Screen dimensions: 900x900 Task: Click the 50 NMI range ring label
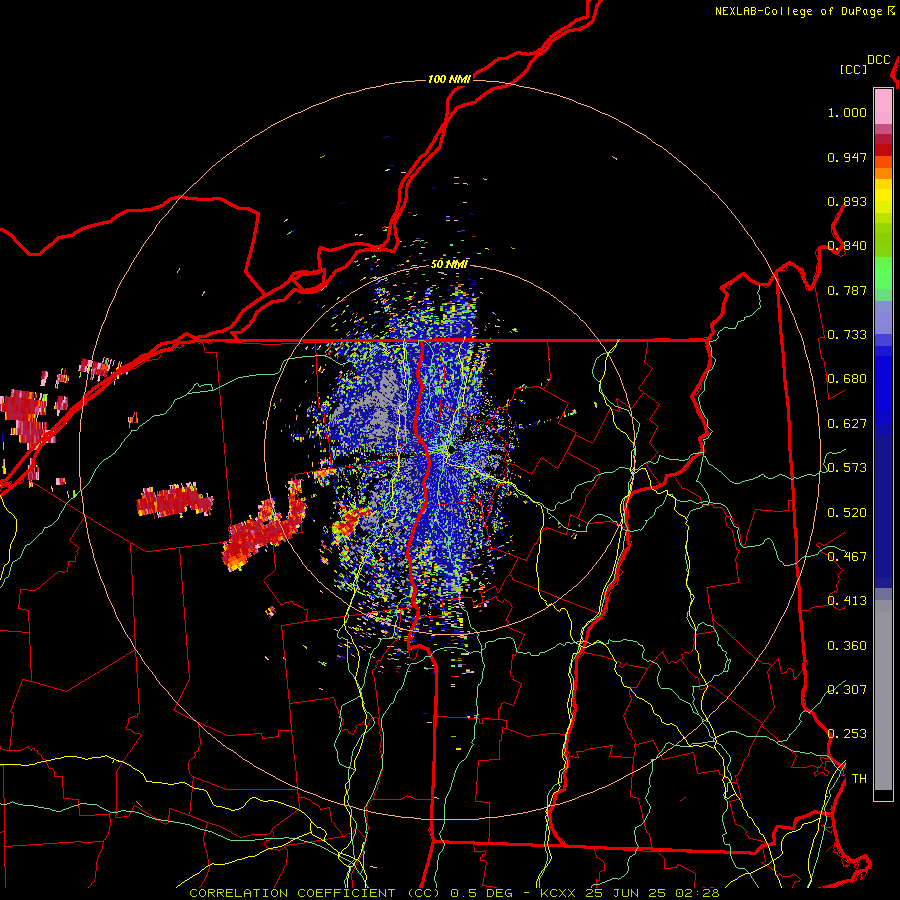click(449, 264)
